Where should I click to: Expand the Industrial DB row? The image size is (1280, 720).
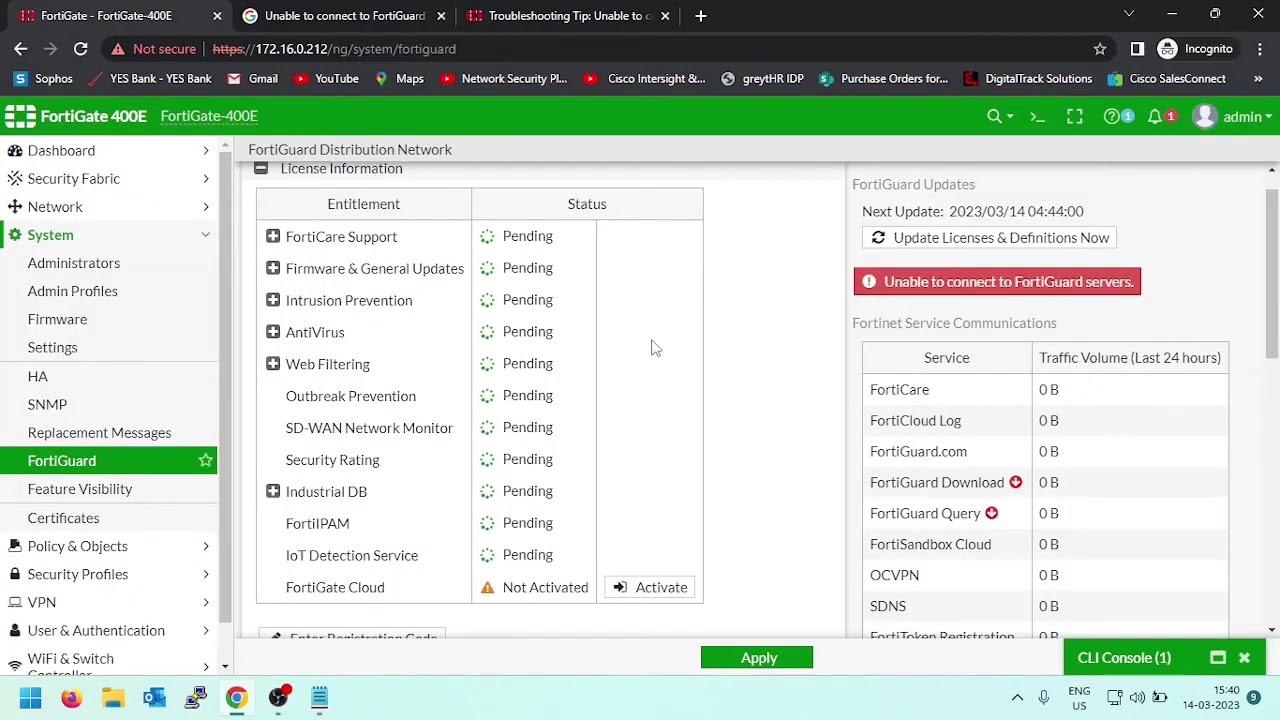click(273, 491)
